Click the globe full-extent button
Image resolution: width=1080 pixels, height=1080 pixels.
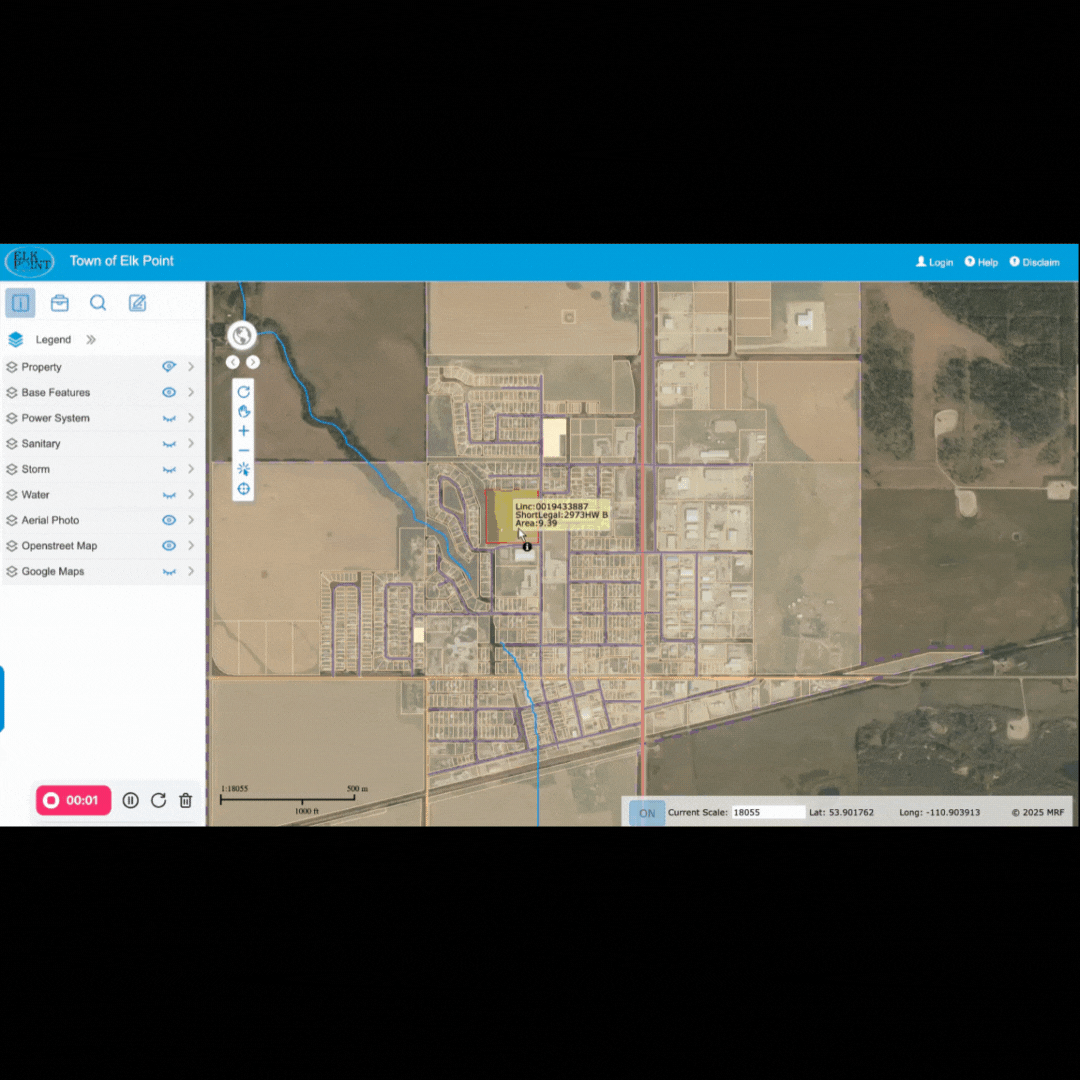click(x=242, y=335)
